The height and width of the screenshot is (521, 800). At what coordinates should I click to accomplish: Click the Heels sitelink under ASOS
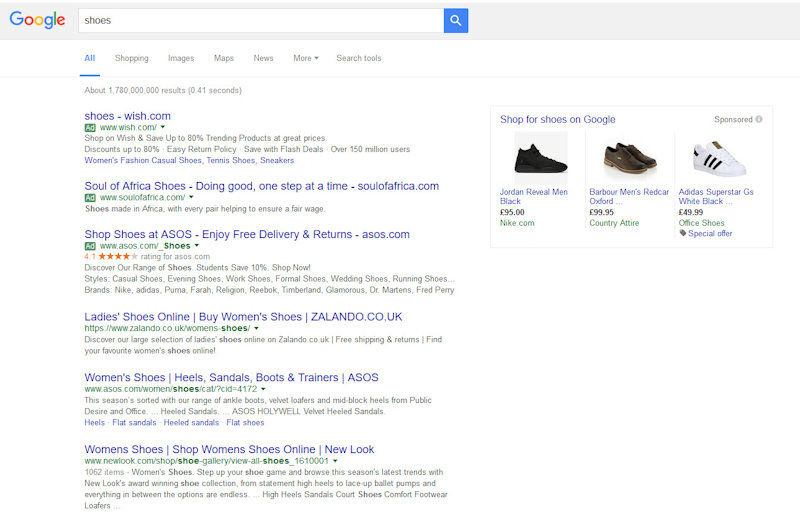94,423
